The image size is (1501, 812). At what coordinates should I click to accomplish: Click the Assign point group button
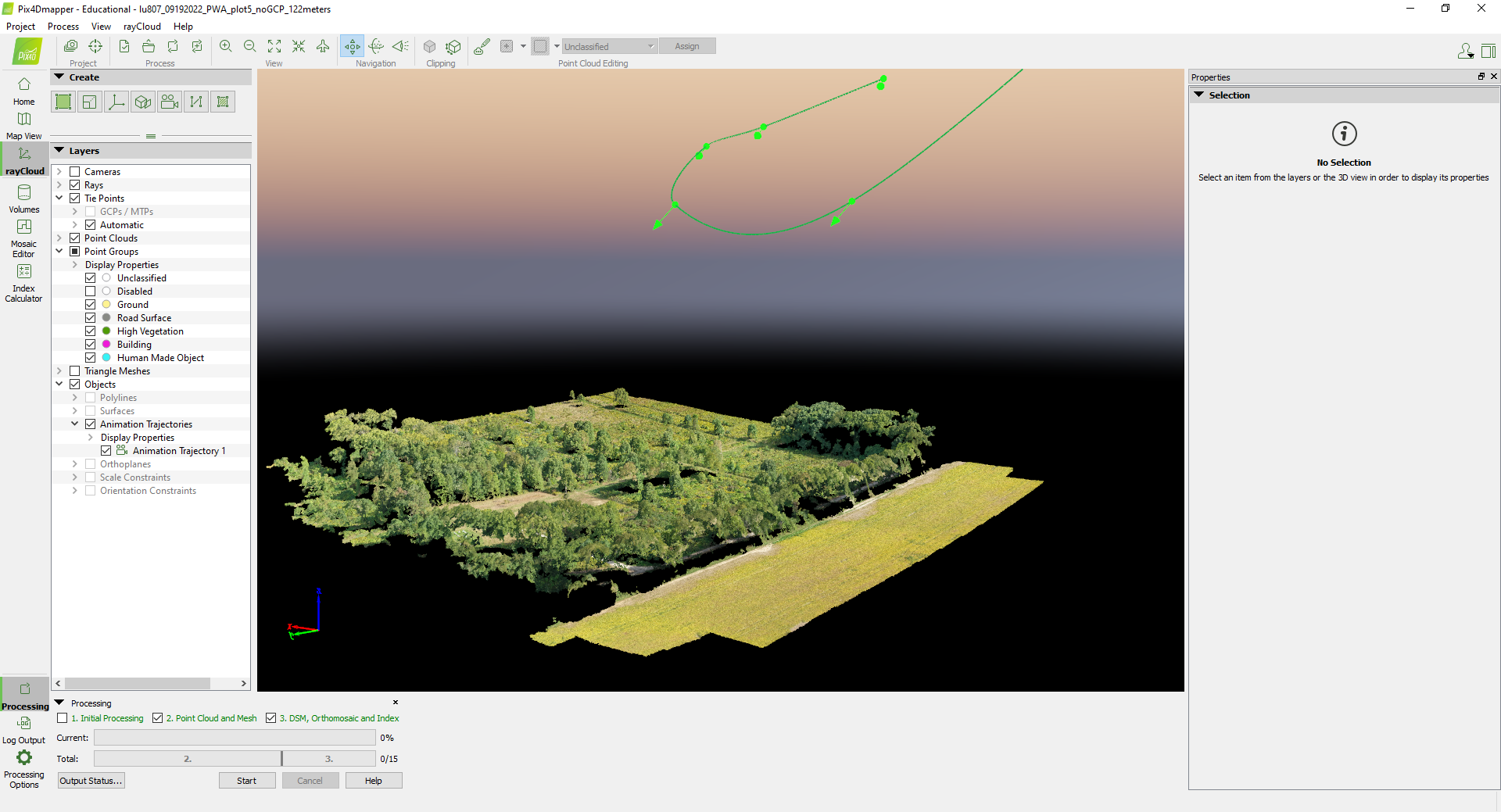687,46
